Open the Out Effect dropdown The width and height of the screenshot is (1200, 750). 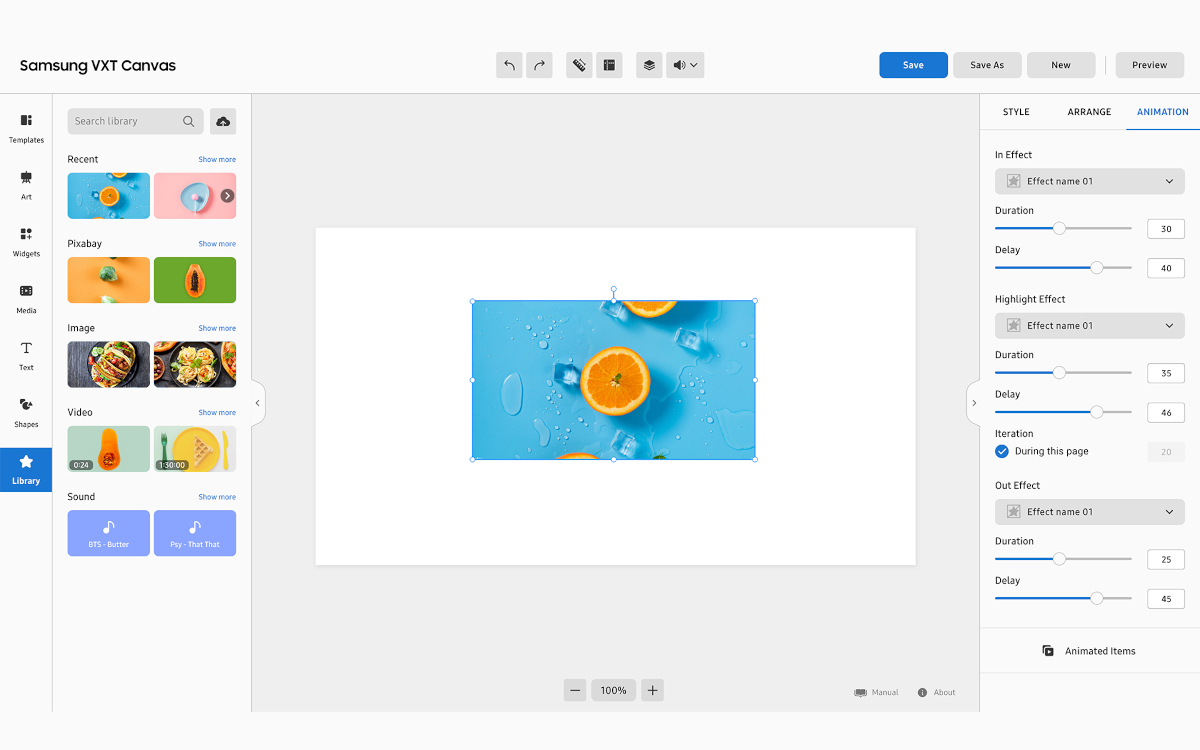[1089, 512]
